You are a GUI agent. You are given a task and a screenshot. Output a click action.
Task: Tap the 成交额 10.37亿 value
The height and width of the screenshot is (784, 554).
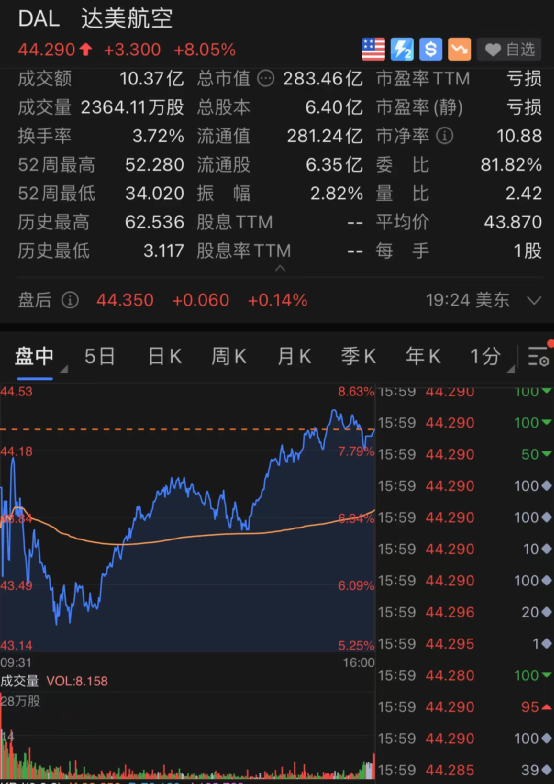tap(152, 78)
